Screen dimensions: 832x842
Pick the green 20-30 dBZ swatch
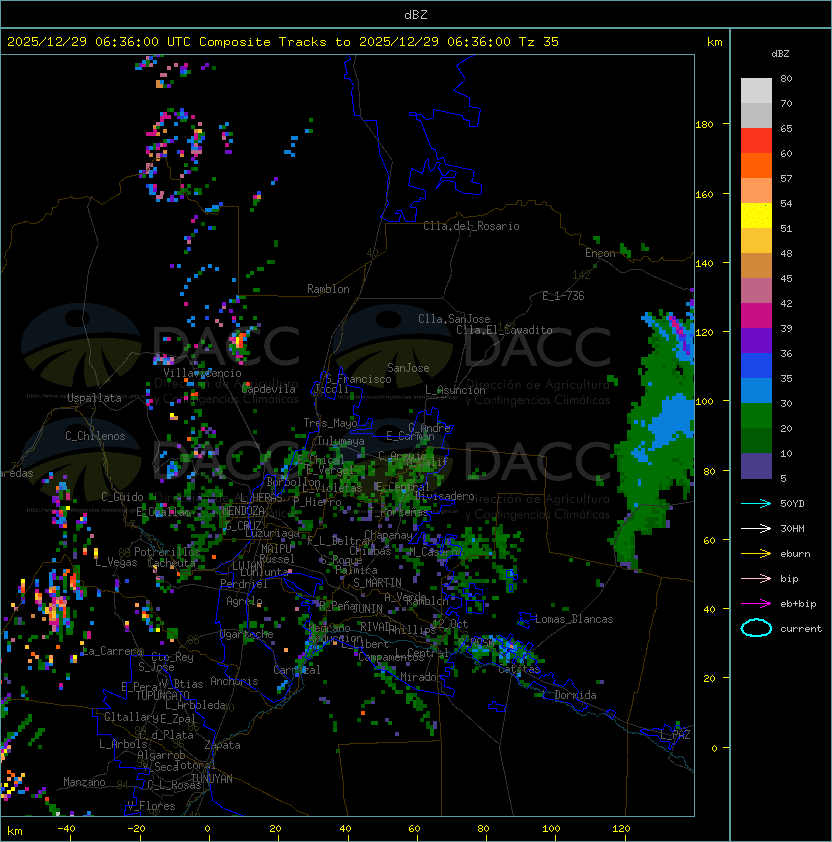click(x=756, y=416)
